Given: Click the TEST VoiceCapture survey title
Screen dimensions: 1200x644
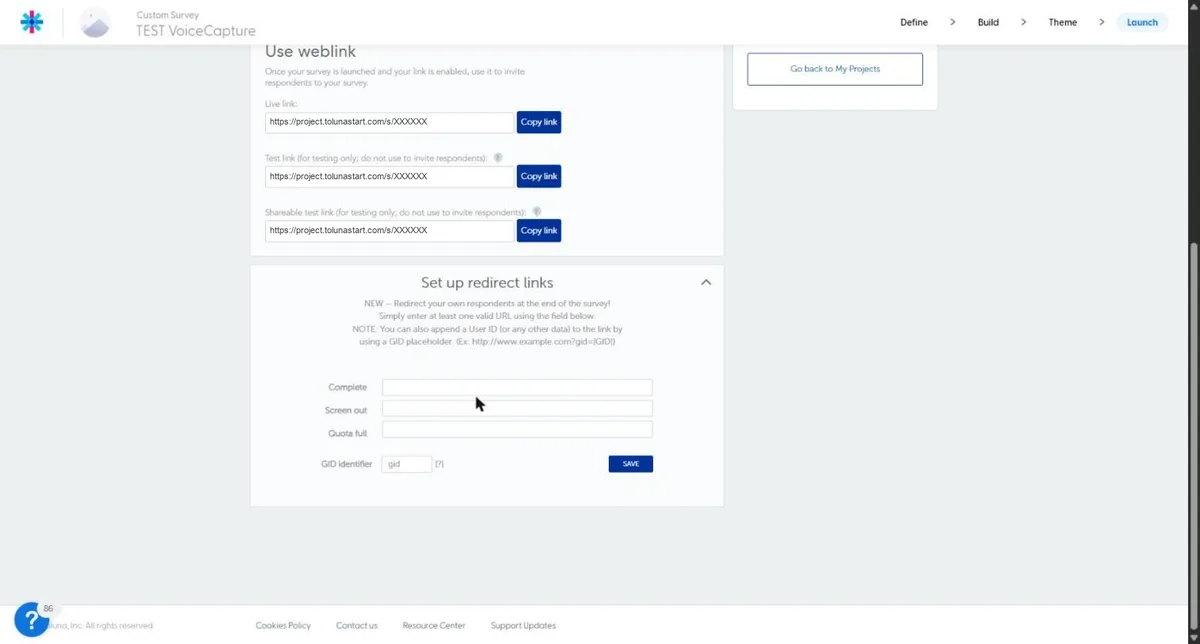Looking at the screenshot, I should coord(196,31).
